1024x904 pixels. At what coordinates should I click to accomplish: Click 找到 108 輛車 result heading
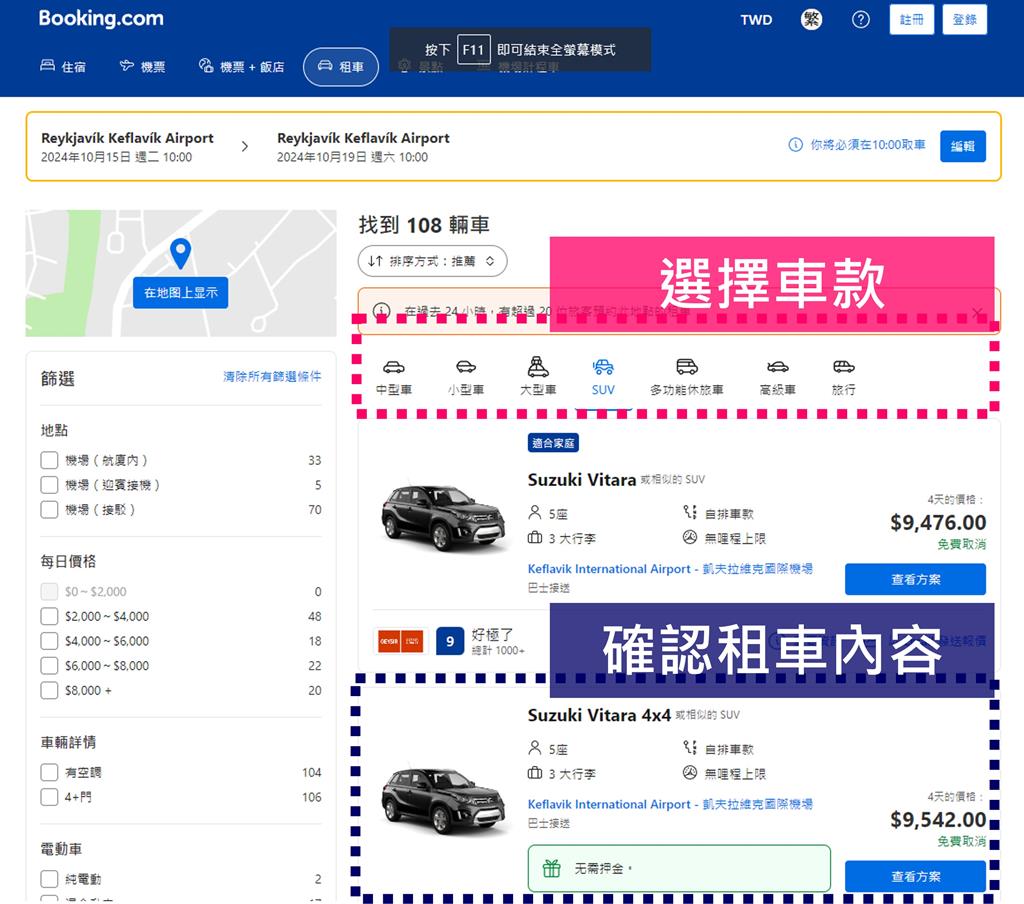pos(424,225)
